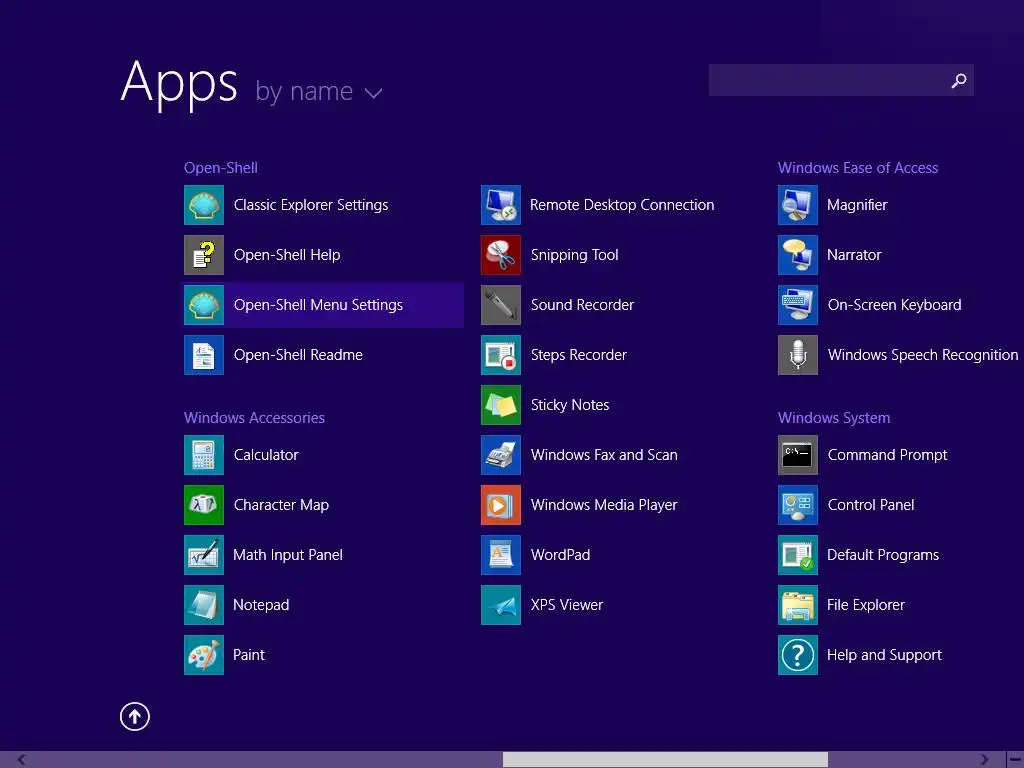The height and width of the screenshot is (768, 1024).
Task: Click the sort order chevron arrow
Action: click(x=374, y=93)
